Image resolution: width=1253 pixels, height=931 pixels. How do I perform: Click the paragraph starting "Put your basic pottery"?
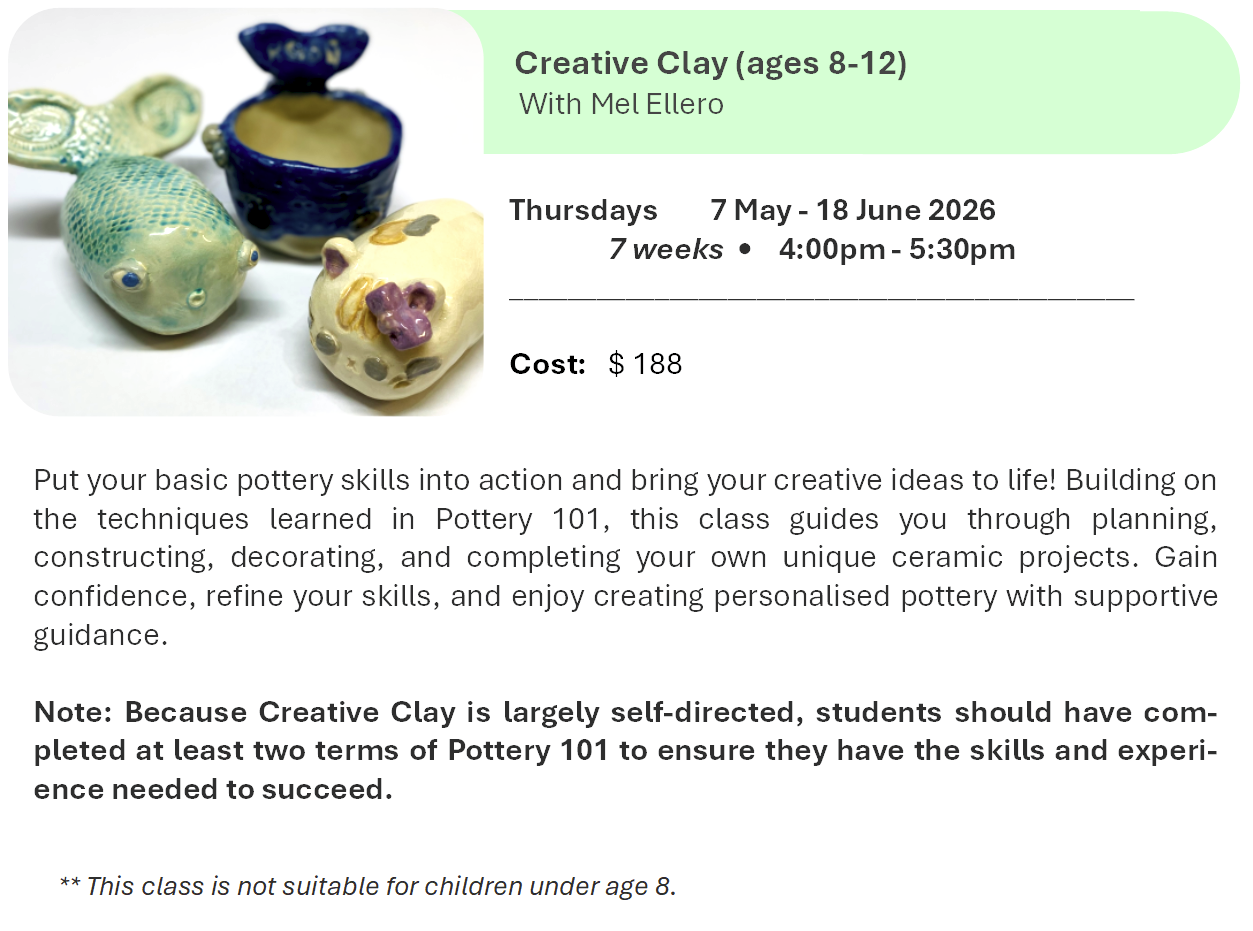click(625, 558)
